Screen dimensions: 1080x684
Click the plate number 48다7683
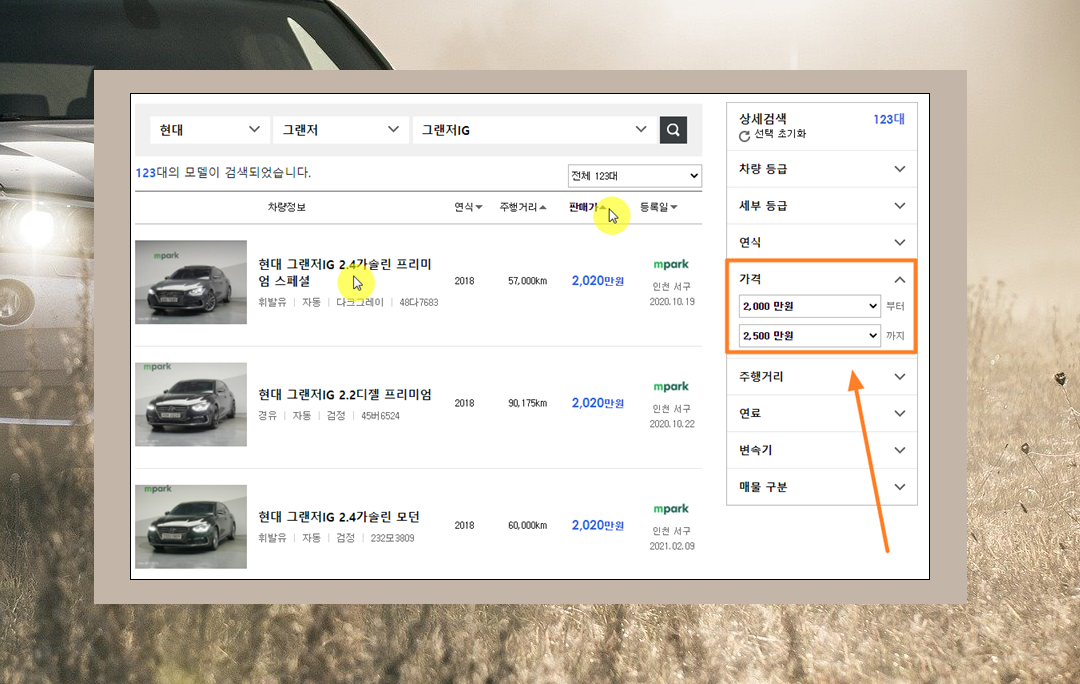click(x=419, y=302)
